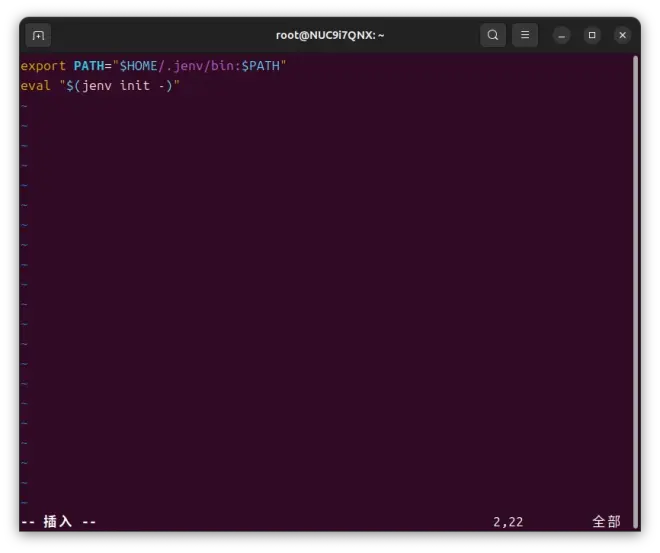Click the /.jenv/bin: path segment
This screenshot has width=660, height=553.
tap(200, 66)
